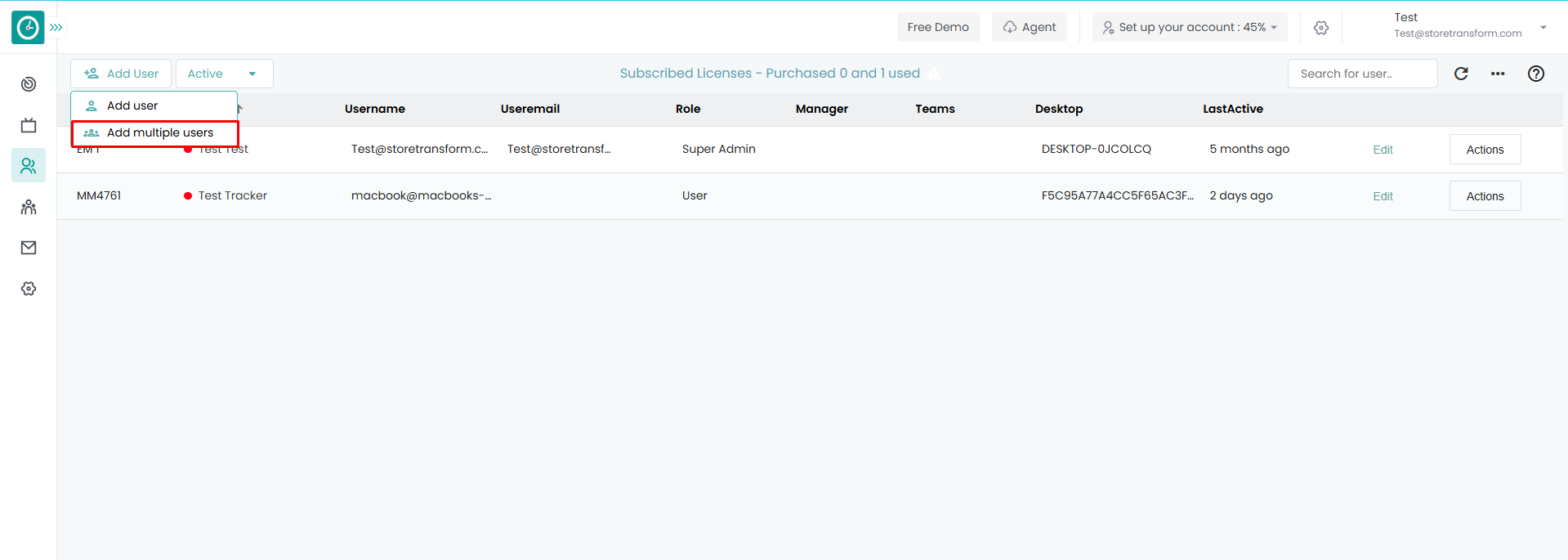1568x560 pixels.
Task: Open the Teams group sidebar icon
Action: tap(29, 207)
